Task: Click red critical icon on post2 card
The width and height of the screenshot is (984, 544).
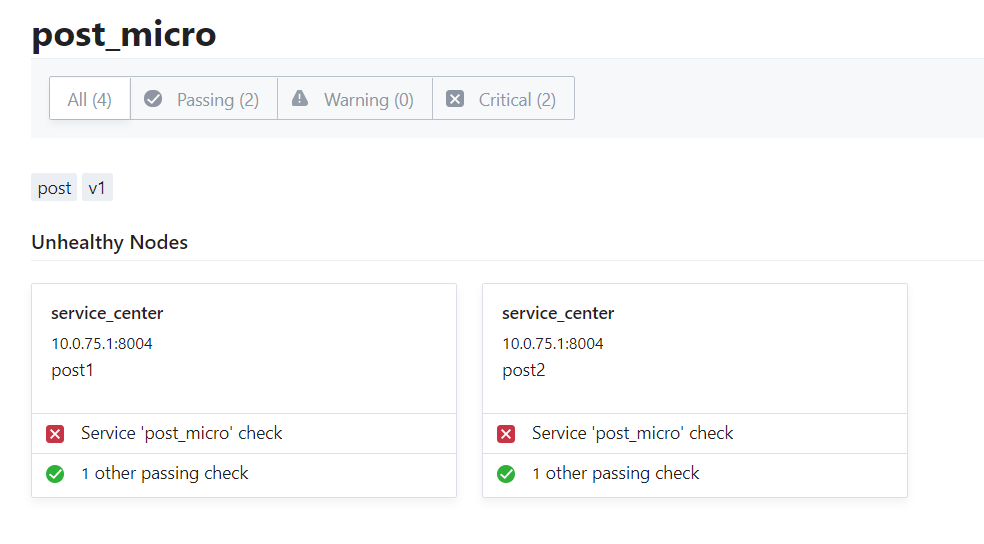Action: point(506,434)
